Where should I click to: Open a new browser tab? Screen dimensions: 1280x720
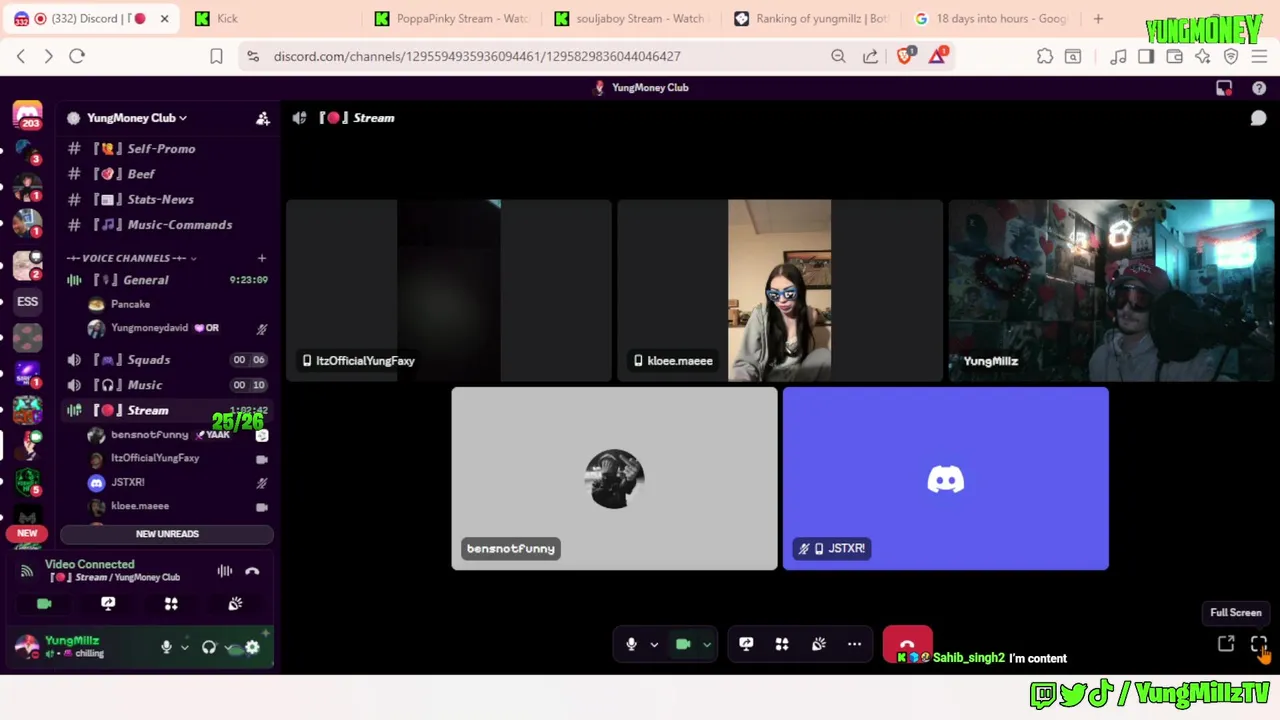pyautogui.click(x=1098, y=18)
